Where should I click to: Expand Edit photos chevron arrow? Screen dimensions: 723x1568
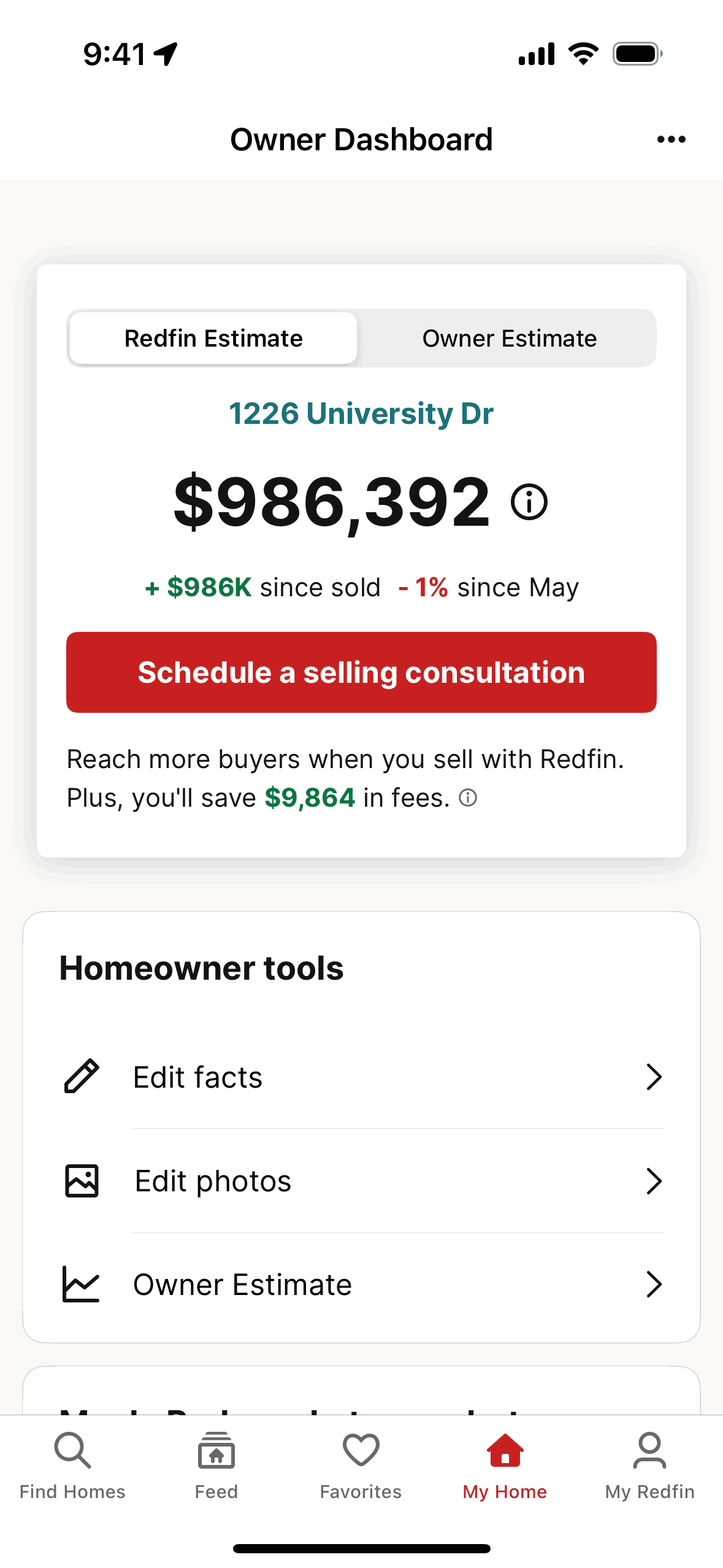pyautogui.click(x=654, y=1181)
